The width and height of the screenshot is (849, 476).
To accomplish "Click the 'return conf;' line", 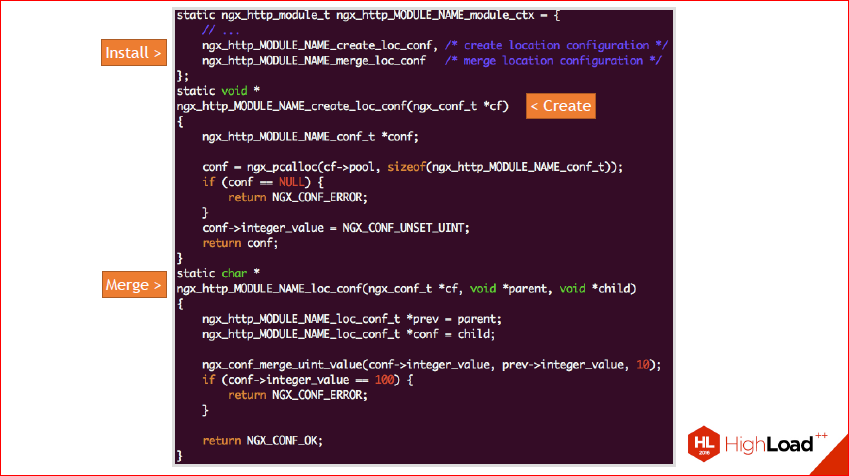I will (240, 243).
